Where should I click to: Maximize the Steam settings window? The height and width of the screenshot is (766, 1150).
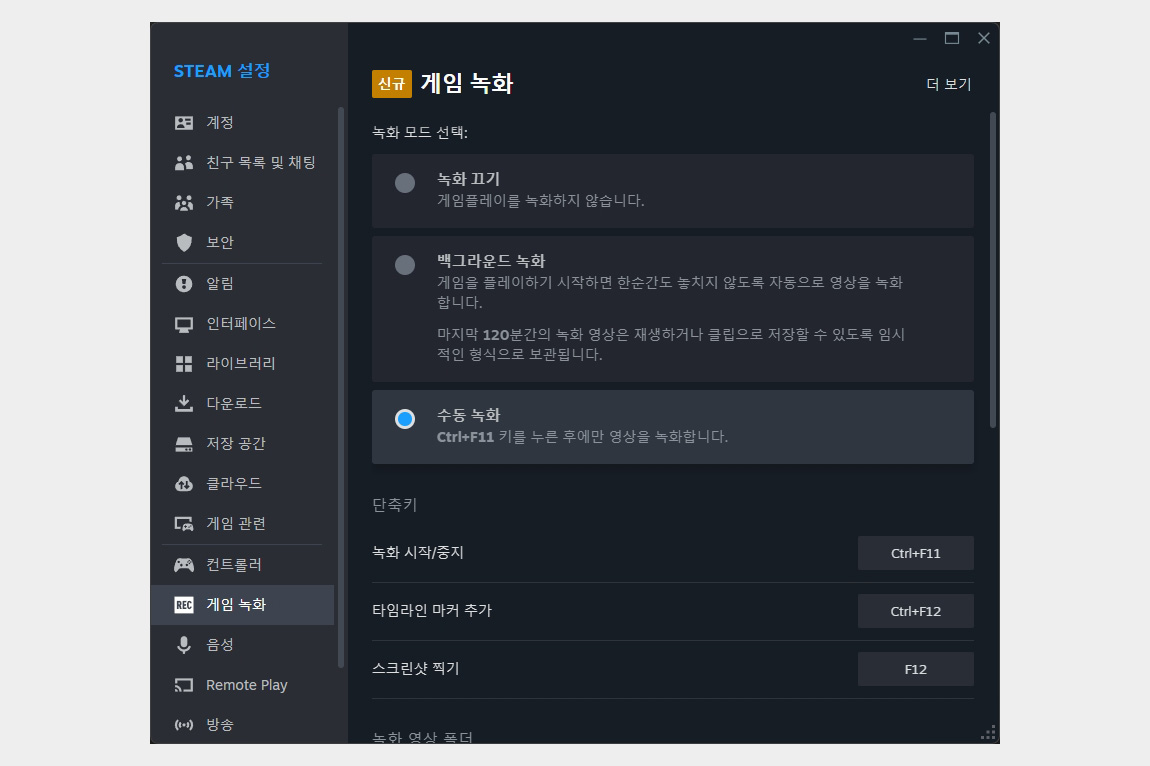tap(952, 38)
